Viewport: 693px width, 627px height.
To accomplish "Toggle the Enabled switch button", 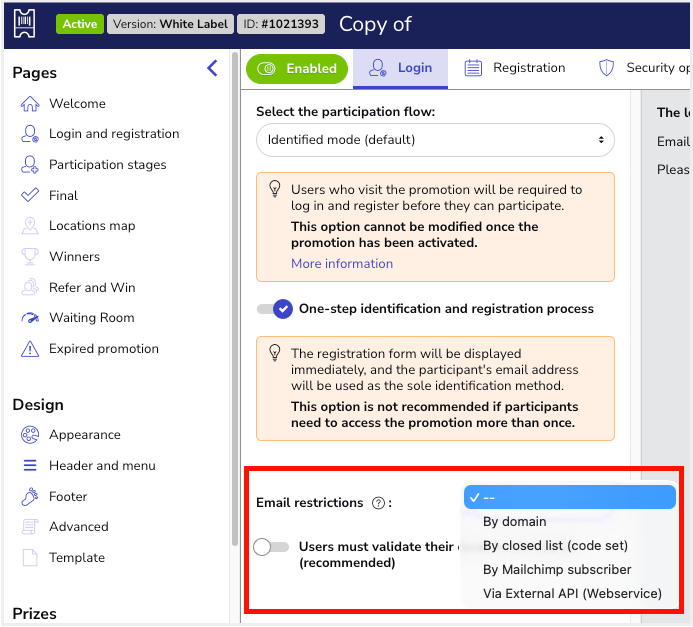I will point(297,69).
